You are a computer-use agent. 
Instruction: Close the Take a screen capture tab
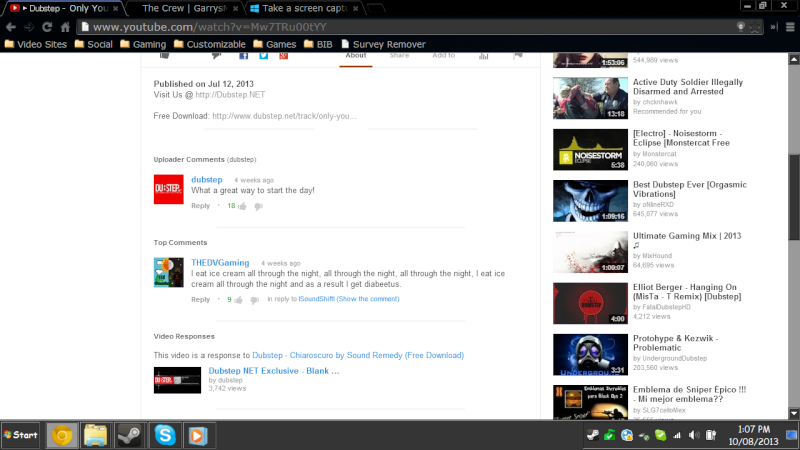[x=356, y=9]
